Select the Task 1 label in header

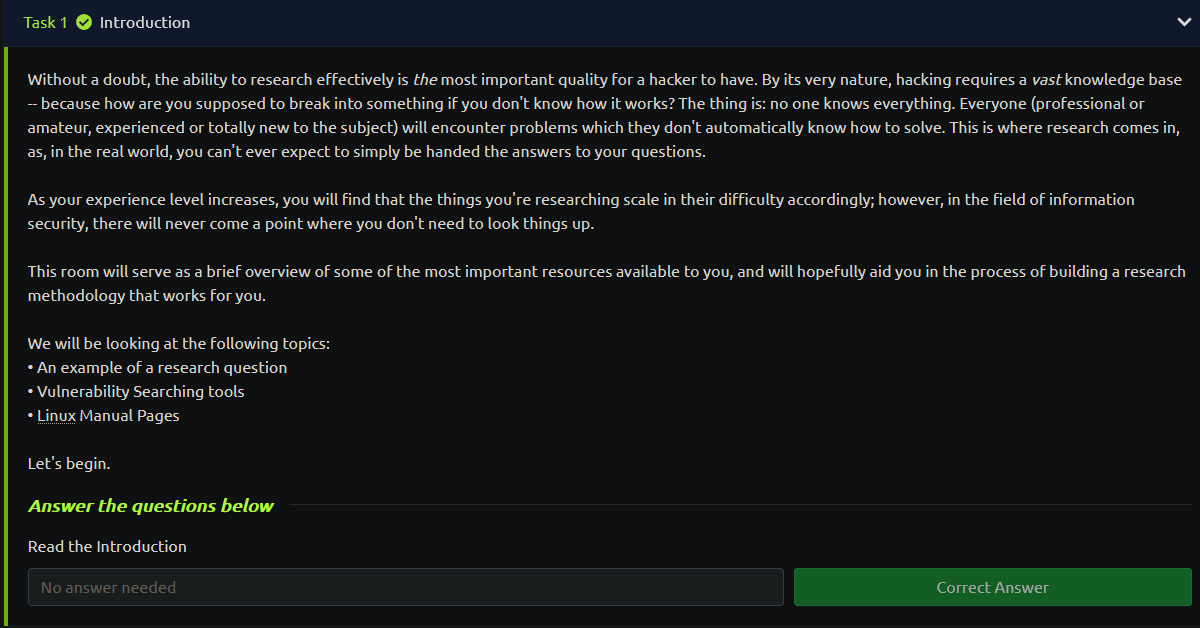(46, 22)
